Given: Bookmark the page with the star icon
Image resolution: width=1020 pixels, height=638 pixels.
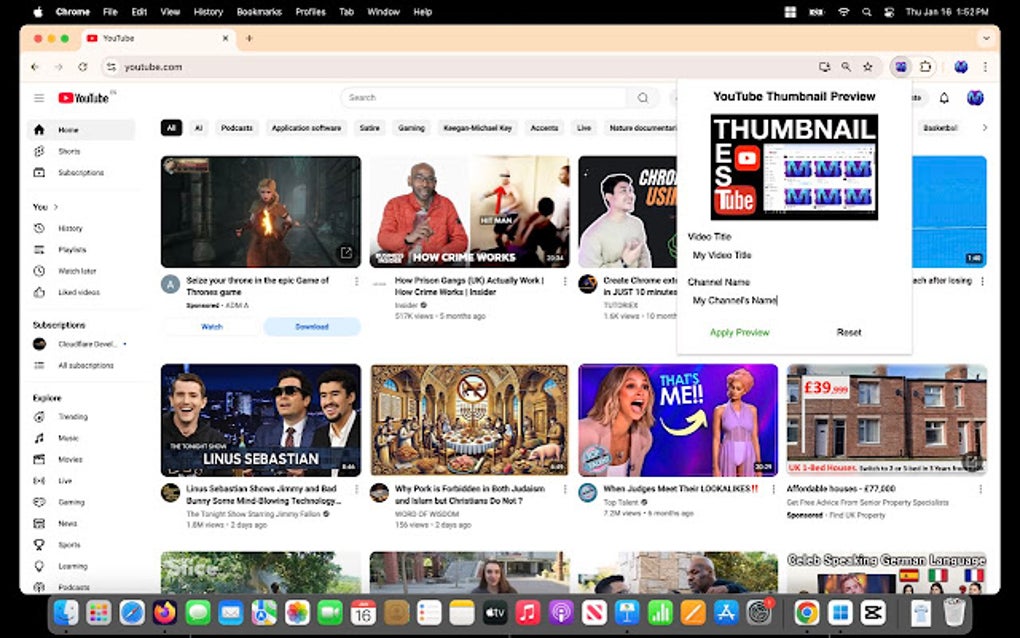Looking at the screenshot, I should (866, 66).
